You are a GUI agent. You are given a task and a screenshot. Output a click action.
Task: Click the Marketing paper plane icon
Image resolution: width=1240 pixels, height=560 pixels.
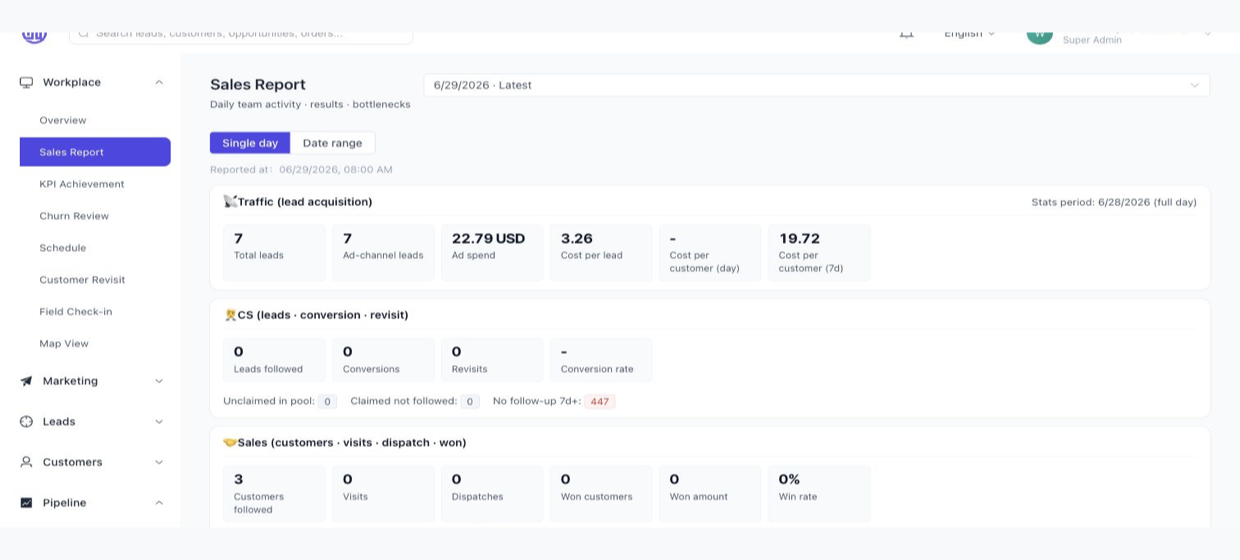pyautogui.click(x=26, y=381)
